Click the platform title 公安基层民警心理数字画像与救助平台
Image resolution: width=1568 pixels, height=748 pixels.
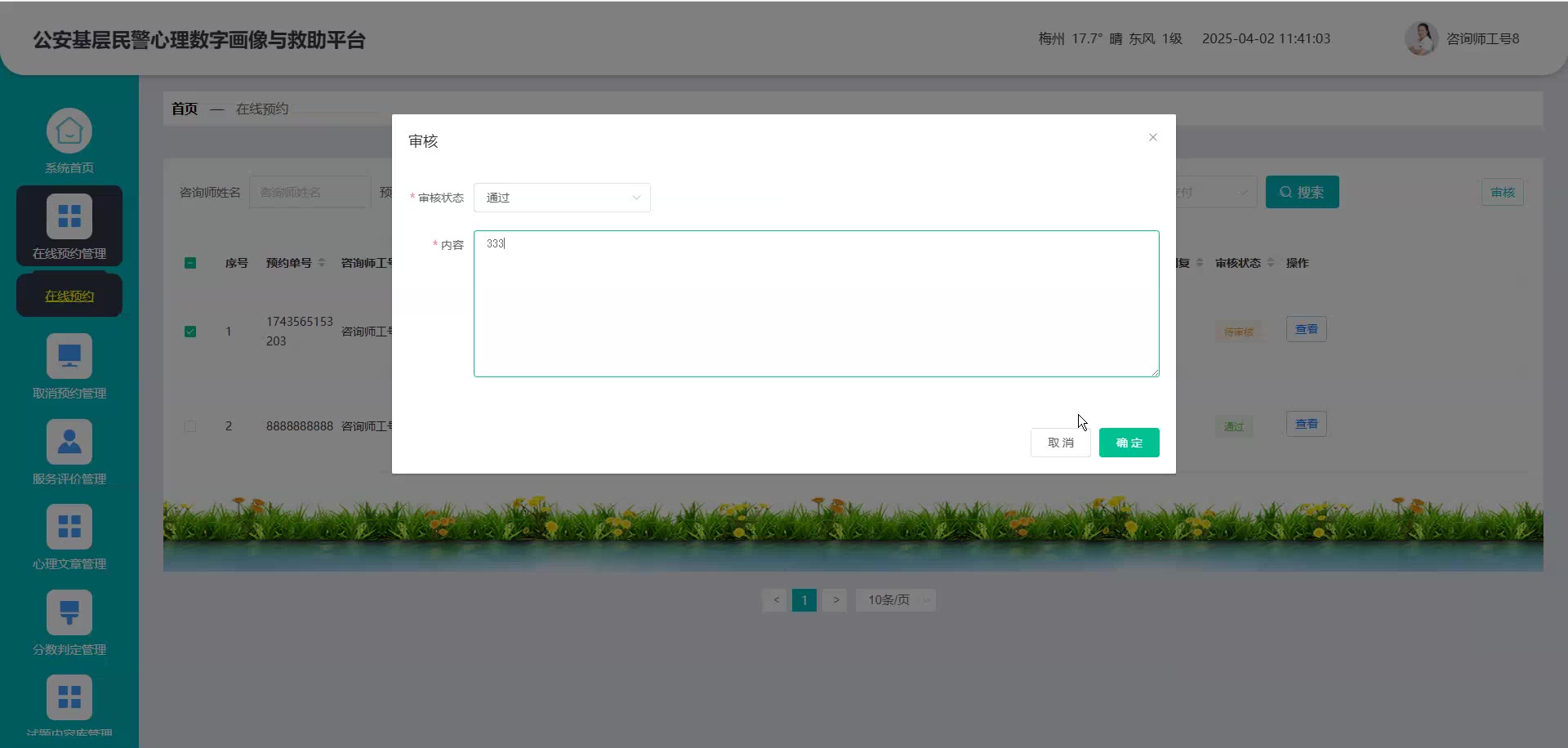199,40
